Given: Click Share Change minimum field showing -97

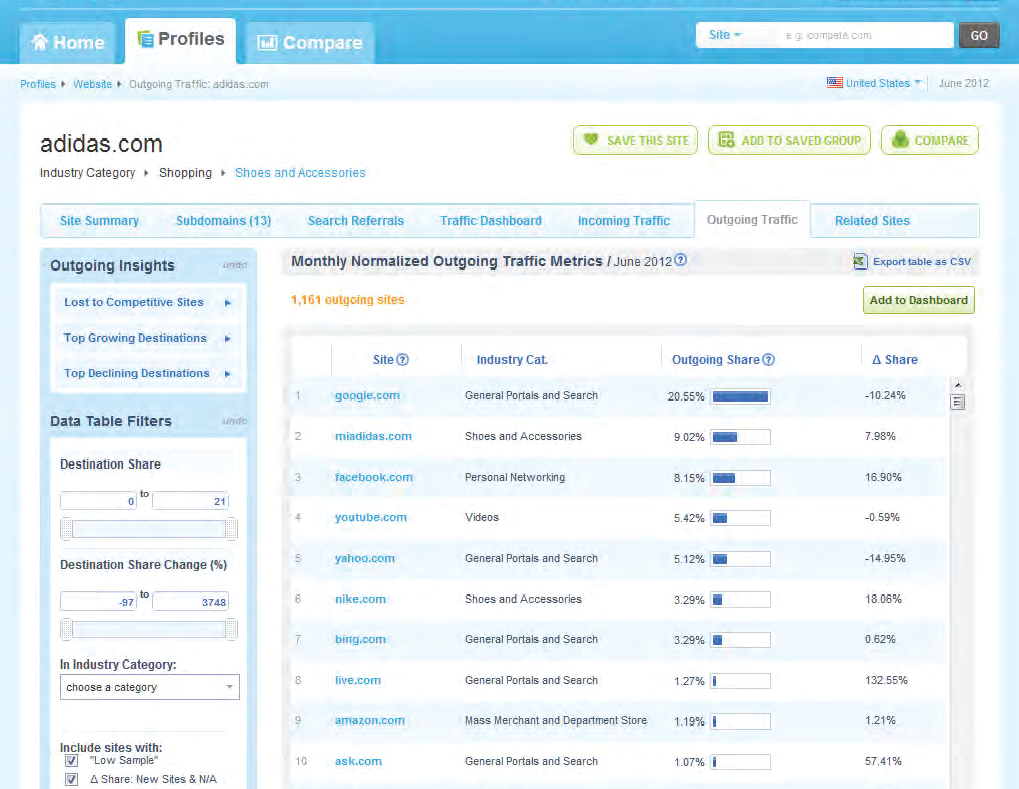Looking at the screenshot, I should pyautogui.click(x=98, y=602).
